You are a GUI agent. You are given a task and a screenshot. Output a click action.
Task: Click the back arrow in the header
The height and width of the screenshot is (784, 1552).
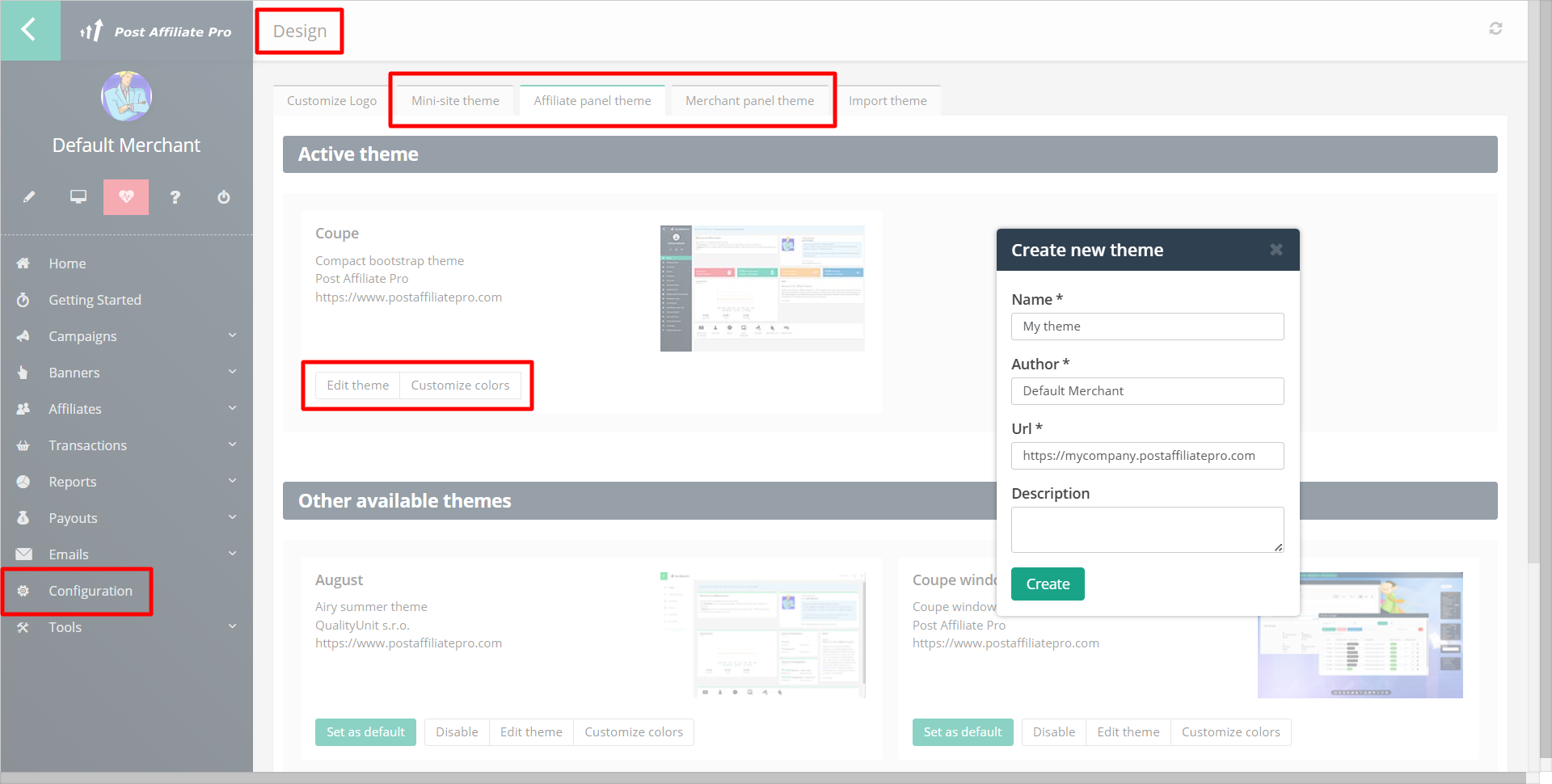(29, 30)
